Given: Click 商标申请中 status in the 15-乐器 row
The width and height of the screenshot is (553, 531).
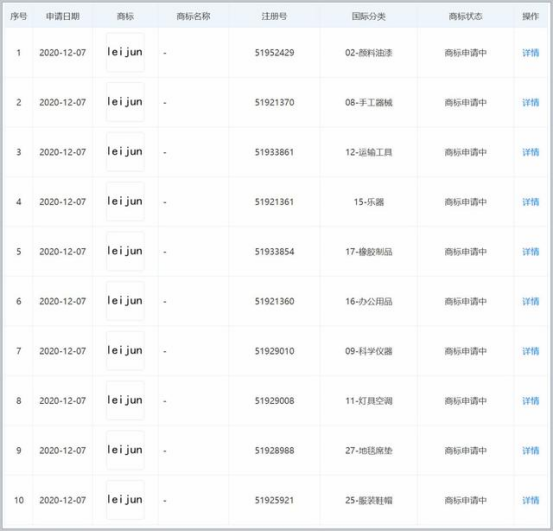Looking at the screenshot, I should (x=466, y=202).
